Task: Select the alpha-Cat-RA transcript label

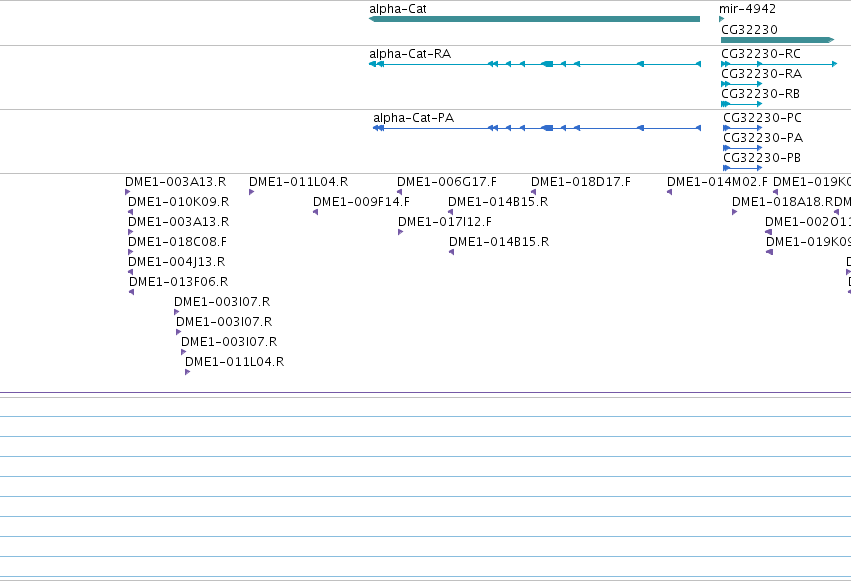Action: [410, 54]
